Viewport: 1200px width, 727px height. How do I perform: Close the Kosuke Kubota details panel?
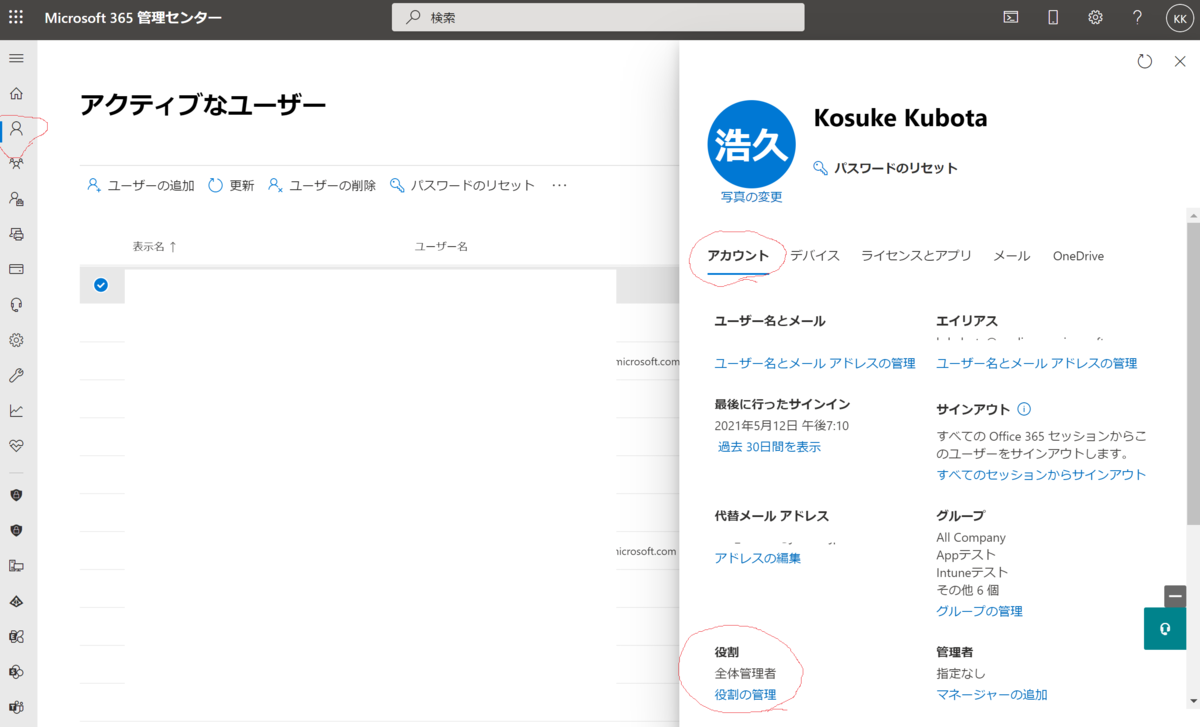1179,62
